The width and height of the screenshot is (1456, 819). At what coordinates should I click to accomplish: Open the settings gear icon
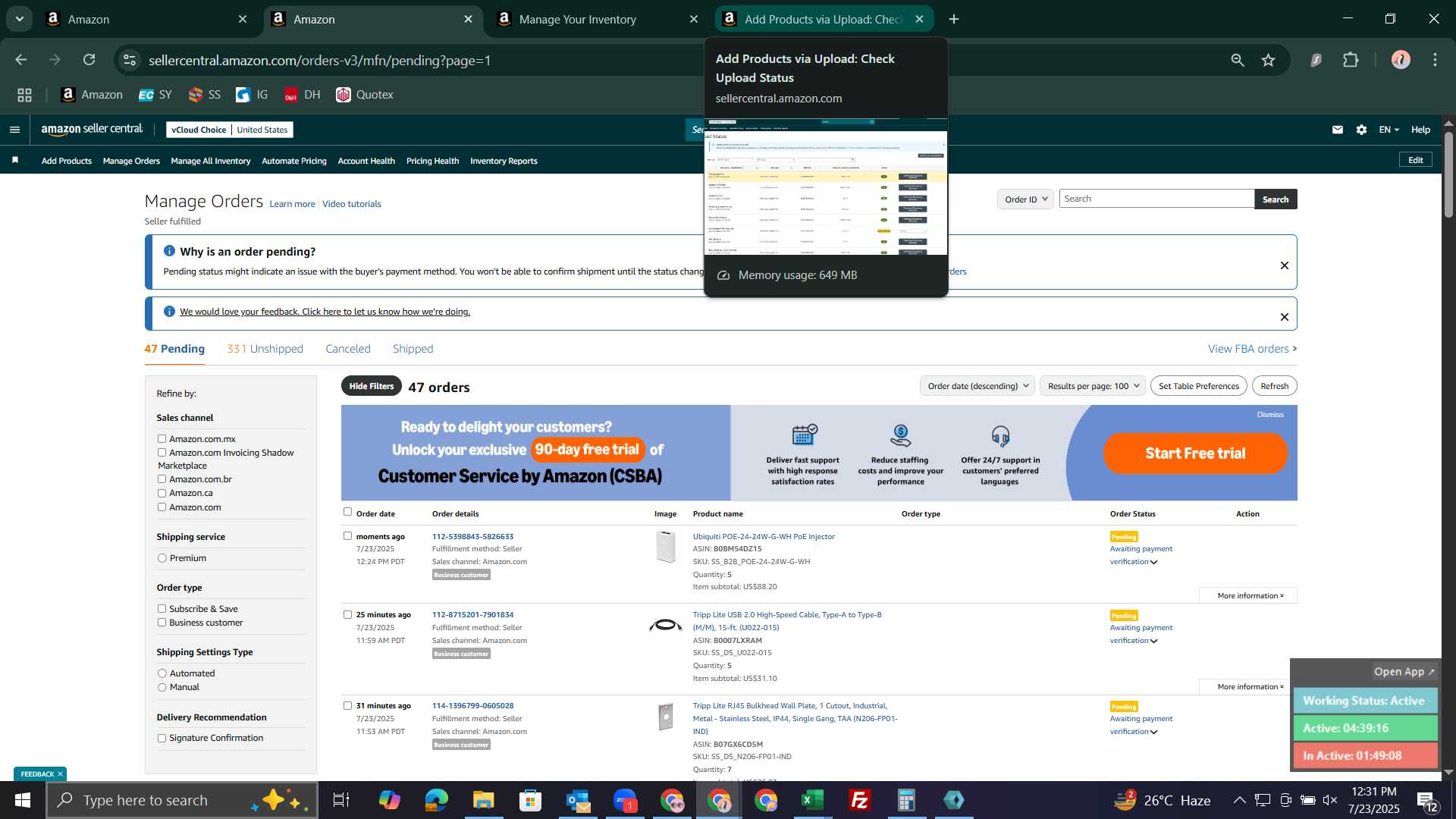[x=1361, y=130]
